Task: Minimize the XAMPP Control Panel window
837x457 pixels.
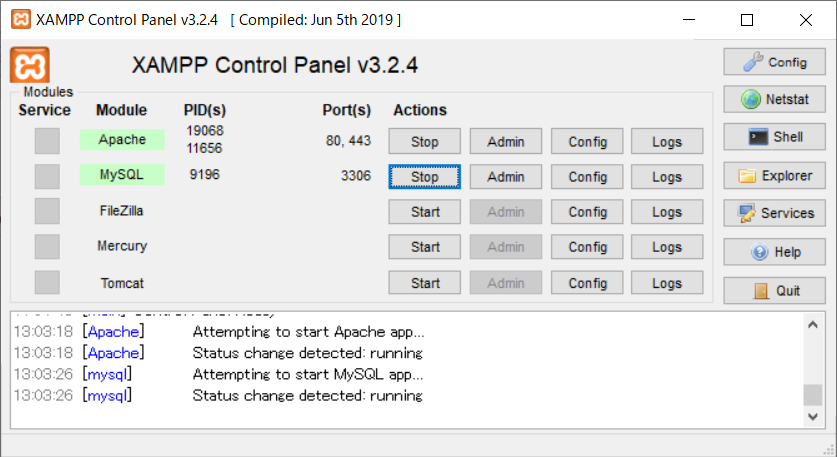Action: [689, 20]
